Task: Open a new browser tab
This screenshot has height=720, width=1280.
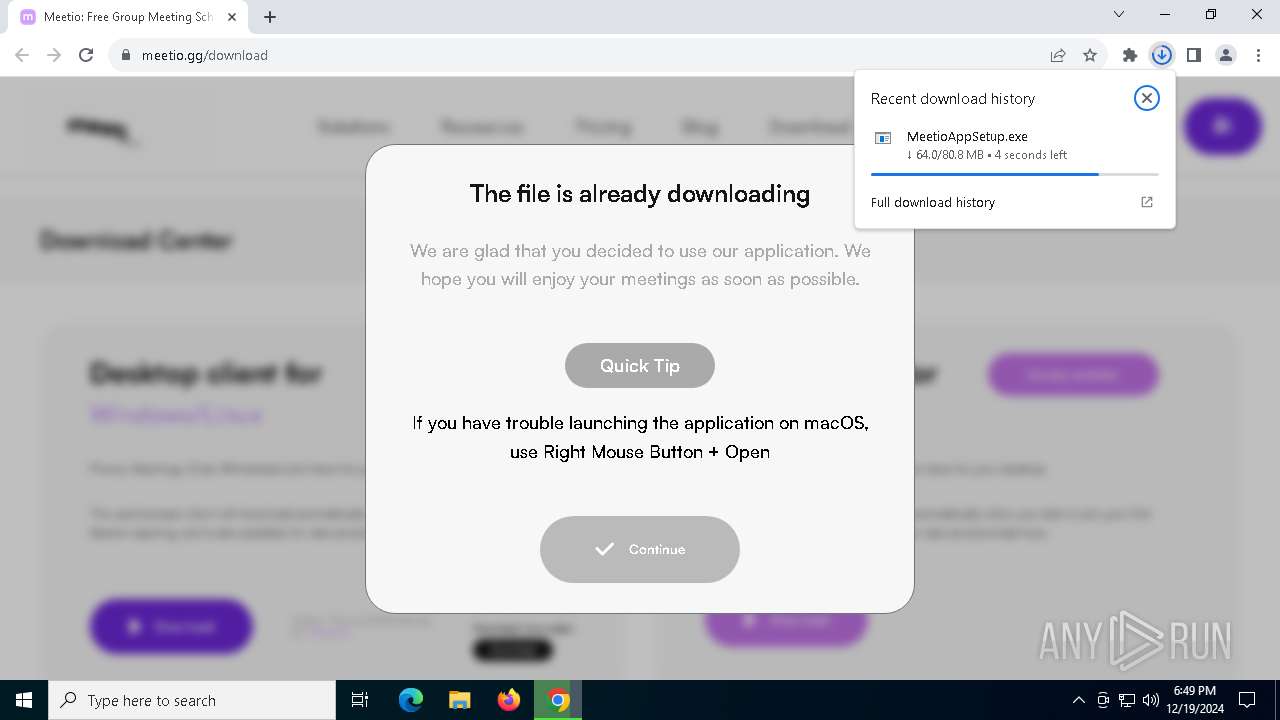Action: pyautogui.click(x=270, y=17)
